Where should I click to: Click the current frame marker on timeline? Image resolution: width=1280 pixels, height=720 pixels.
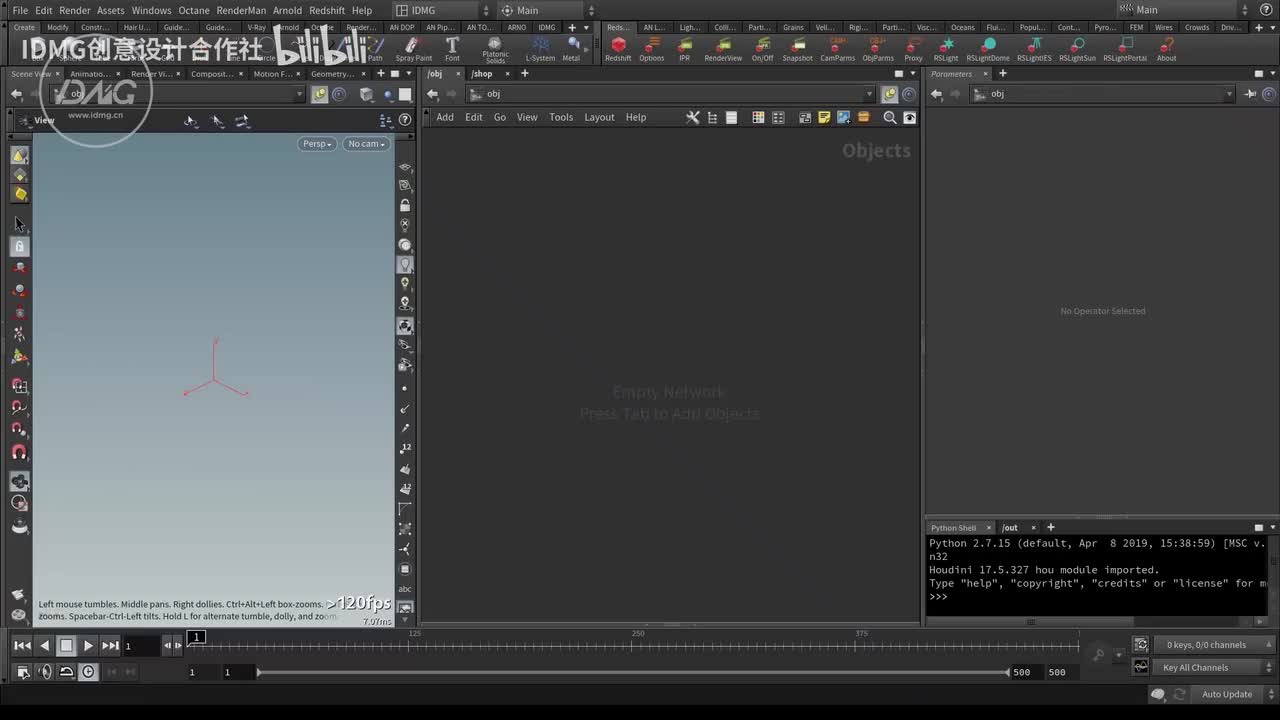click(x=197, y=637)
